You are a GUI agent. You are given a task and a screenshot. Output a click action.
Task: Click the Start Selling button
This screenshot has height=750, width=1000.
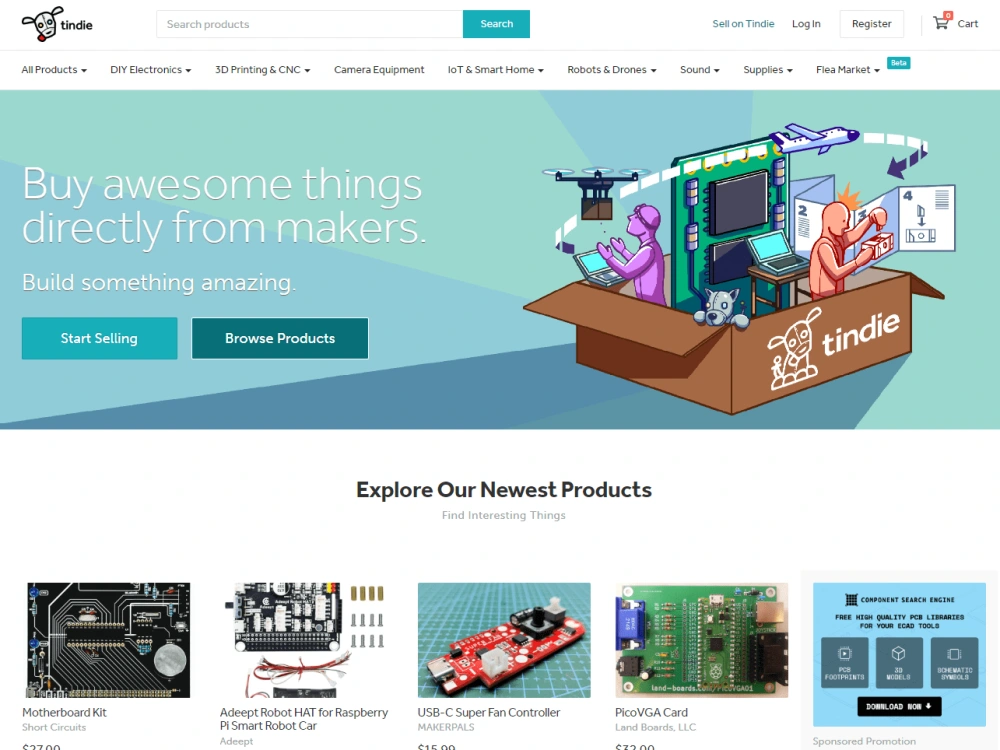(x=99, y=338)
